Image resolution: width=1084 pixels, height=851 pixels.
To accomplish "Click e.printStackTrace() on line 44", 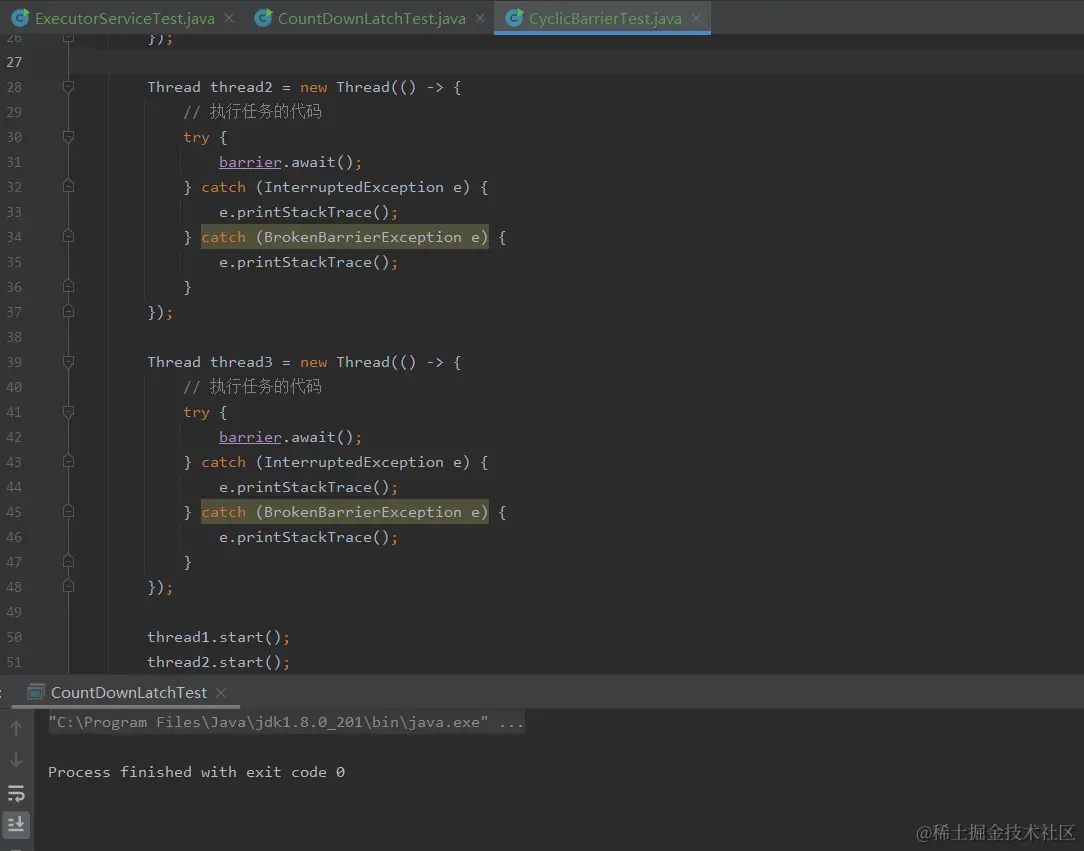I will (x=308, y=487).
